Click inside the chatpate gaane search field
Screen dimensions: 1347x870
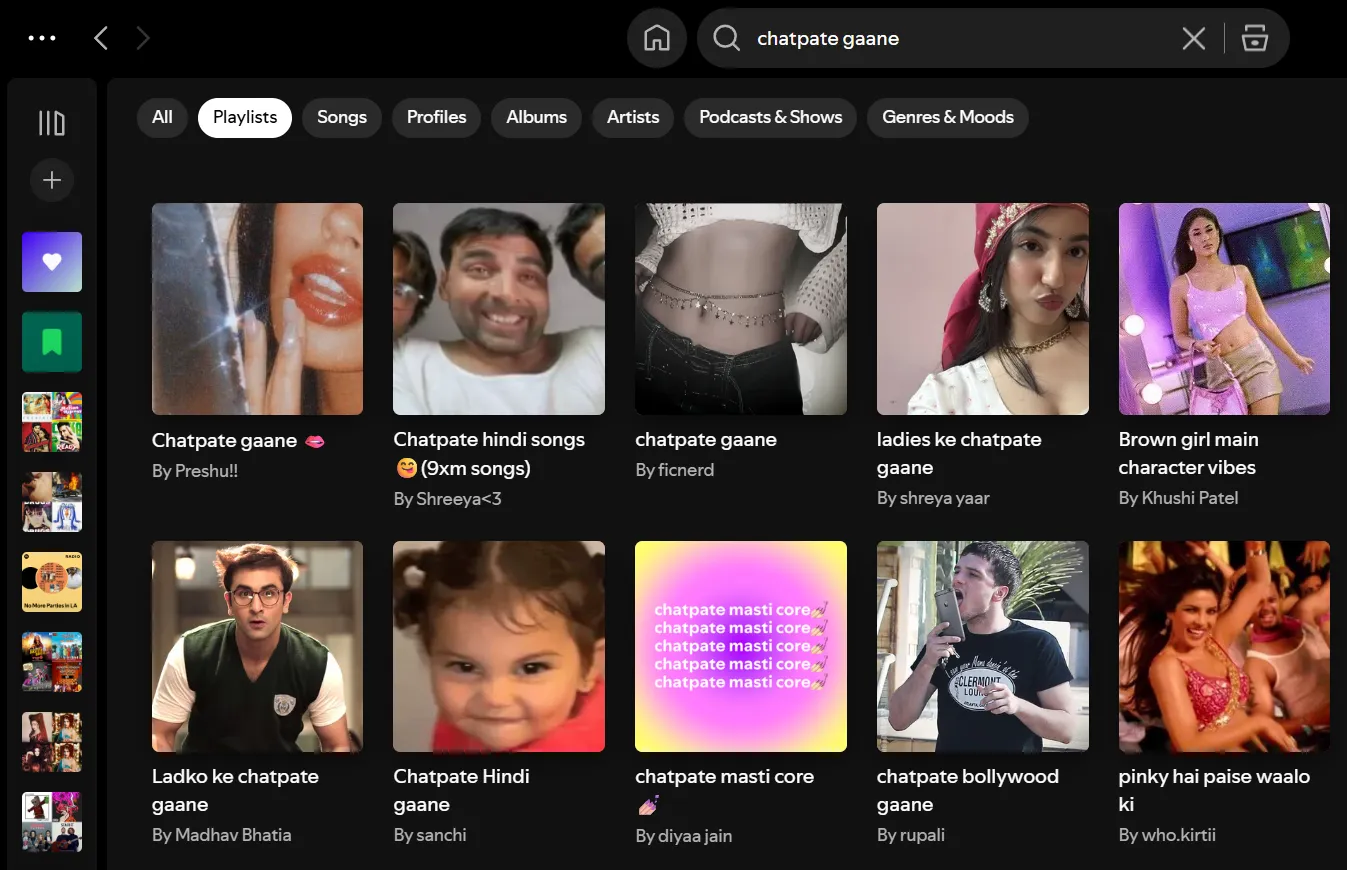coord(950,39)
